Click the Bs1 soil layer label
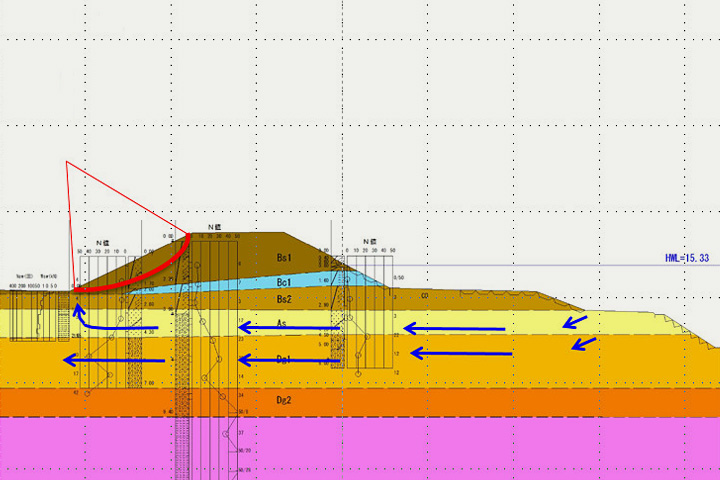This screenshot has width=720, height=480. (284, 258)
